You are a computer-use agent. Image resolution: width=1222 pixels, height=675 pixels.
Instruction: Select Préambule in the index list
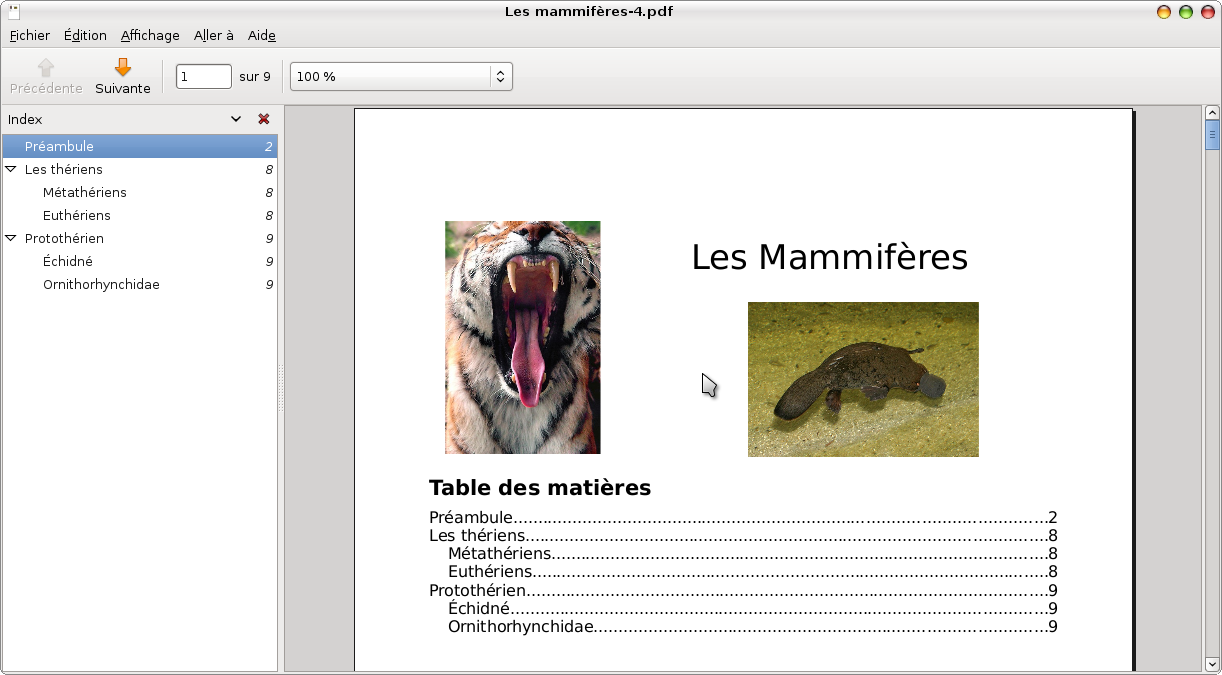tap(139, 146)
